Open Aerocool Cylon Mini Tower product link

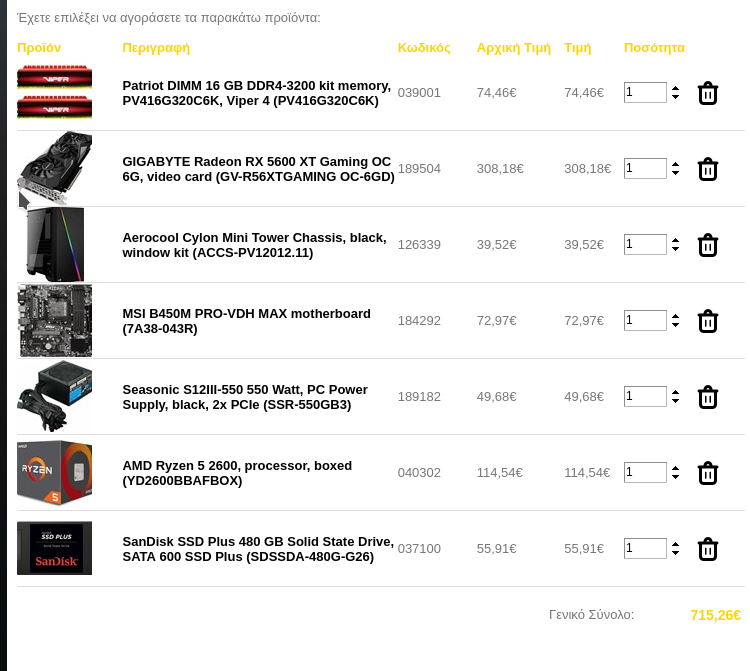[x=254, y=245]
